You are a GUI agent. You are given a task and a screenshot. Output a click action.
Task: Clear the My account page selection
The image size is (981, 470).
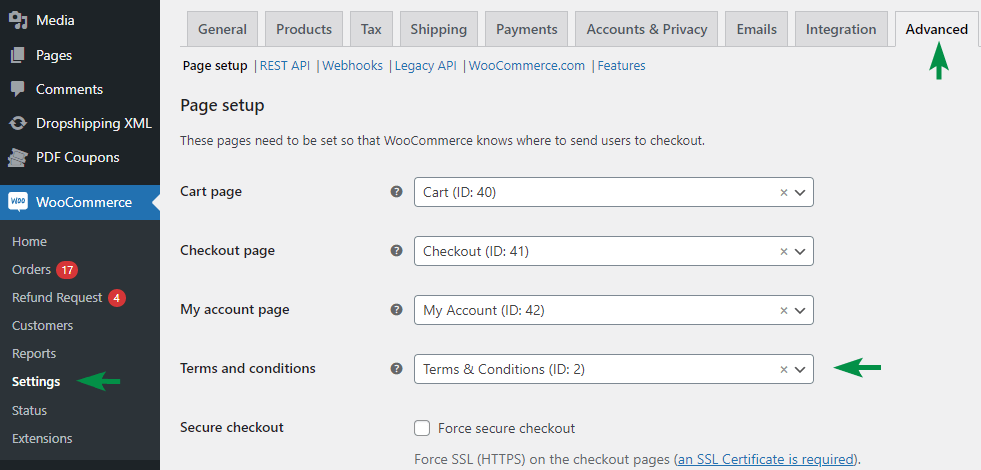pyautogui.click(x=783, y=310)
